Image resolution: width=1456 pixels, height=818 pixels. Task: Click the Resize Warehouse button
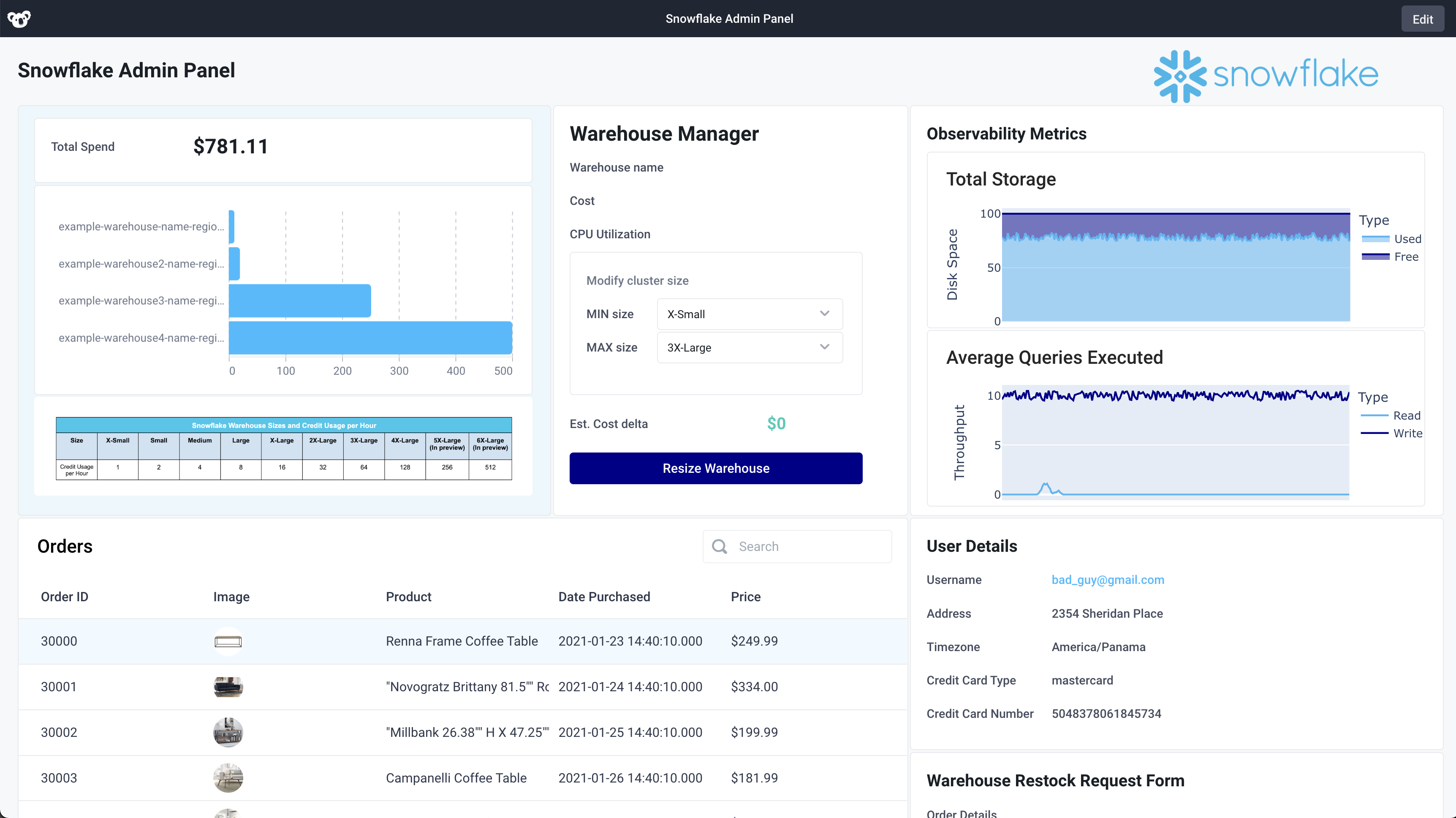pos(716,469)
